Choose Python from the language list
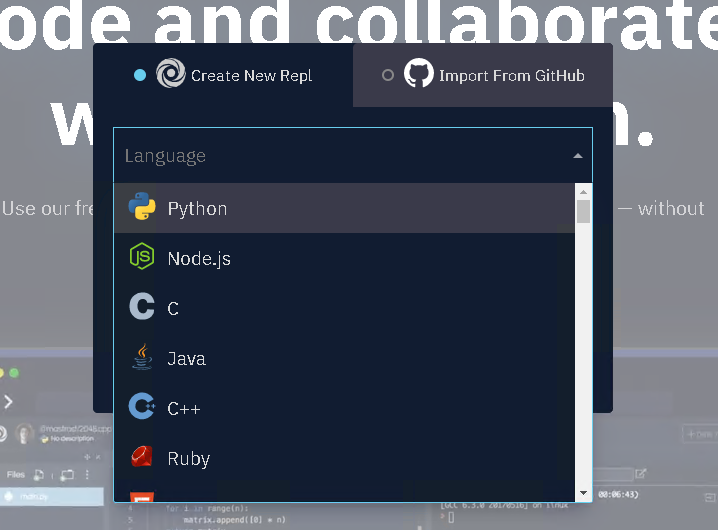Screen dimensions: 718x530 coord(344,208)
